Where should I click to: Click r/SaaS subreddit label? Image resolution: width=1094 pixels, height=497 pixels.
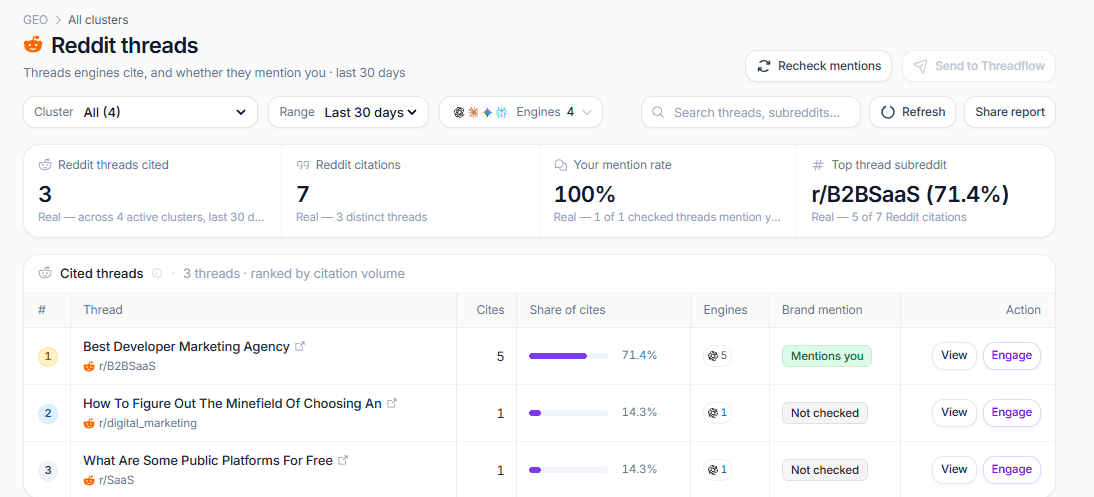click(x=117, y=480)
